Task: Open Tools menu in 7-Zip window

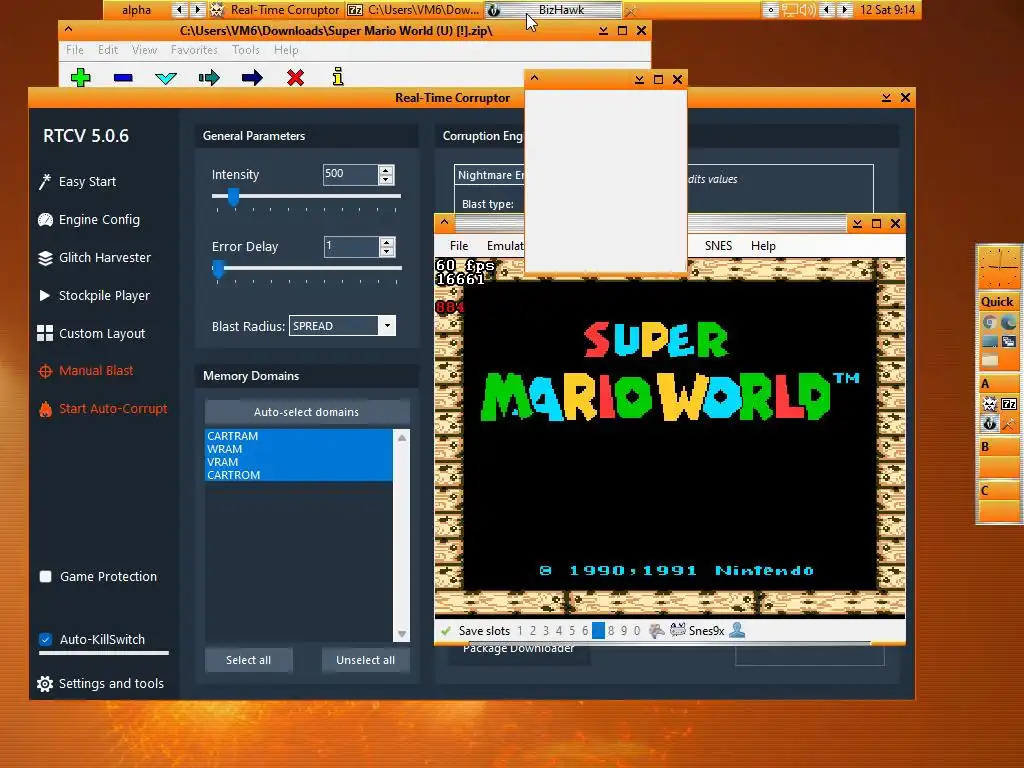Action: (246, 50)
